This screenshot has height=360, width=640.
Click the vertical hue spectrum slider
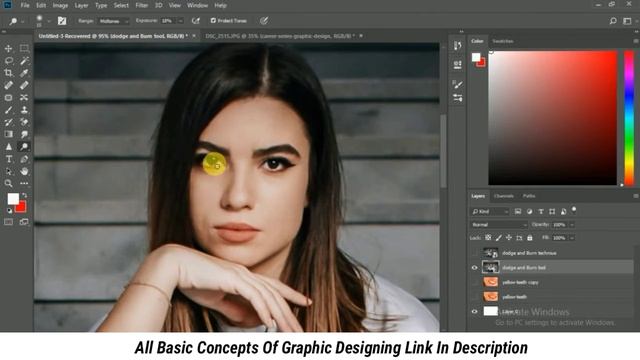[x=629, y=118]
